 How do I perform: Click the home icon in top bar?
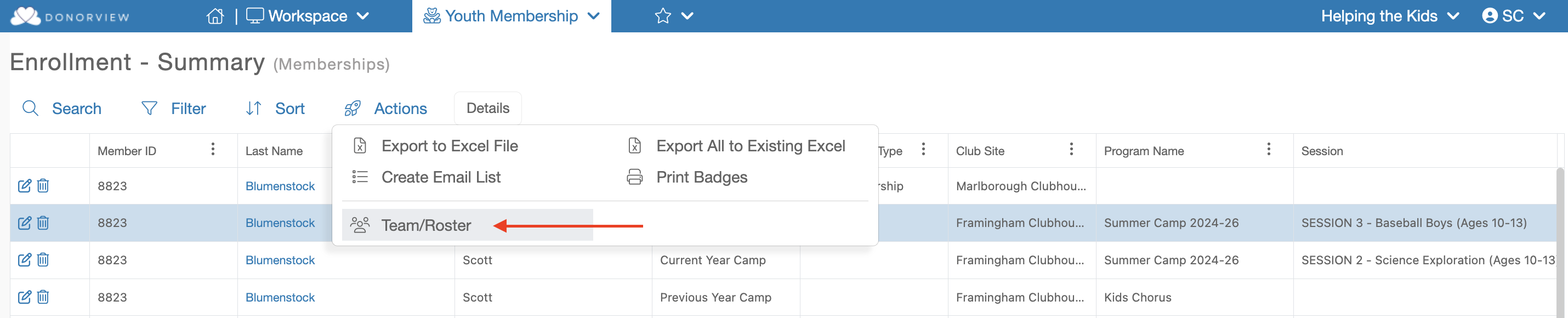coord(215,16)
